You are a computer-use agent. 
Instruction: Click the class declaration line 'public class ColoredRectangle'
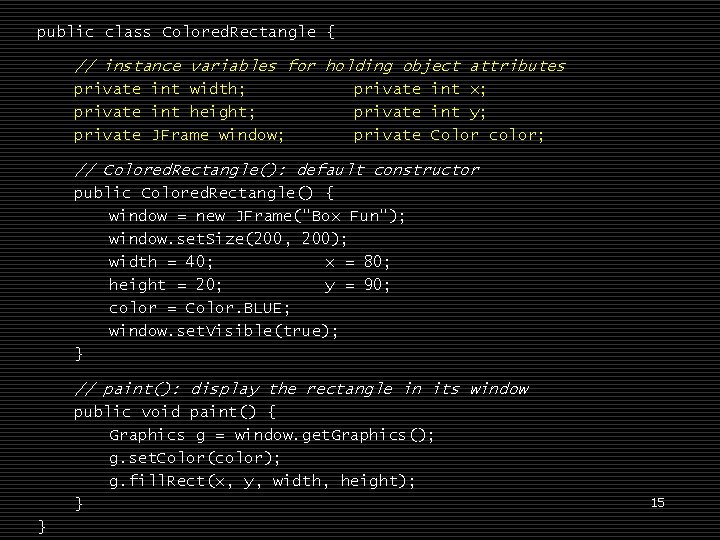pyautogui.click(x=185, y=32)
